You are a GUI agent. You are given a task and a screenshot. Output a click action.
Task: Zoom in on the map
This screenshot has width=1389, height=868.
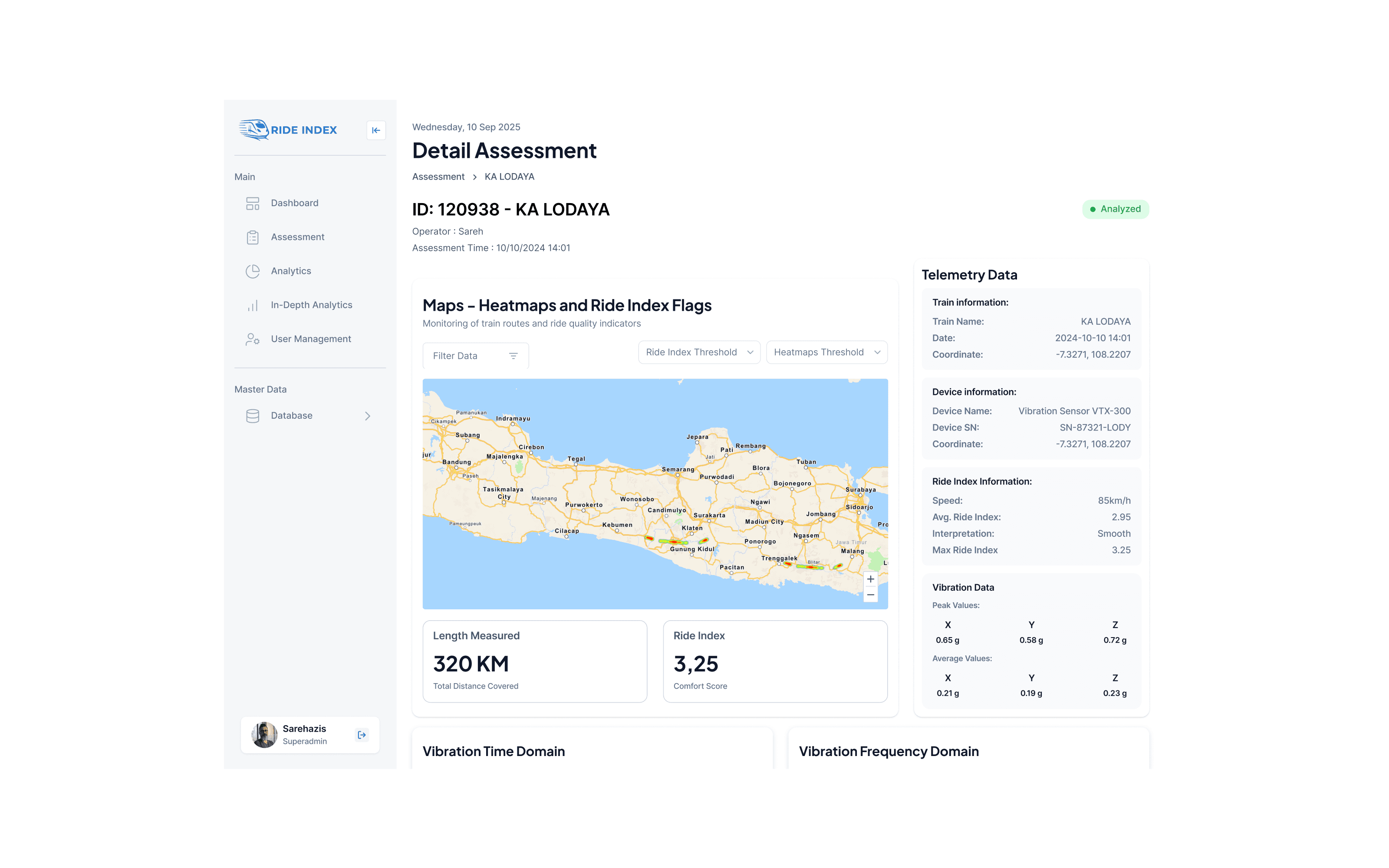pos(871,579)
